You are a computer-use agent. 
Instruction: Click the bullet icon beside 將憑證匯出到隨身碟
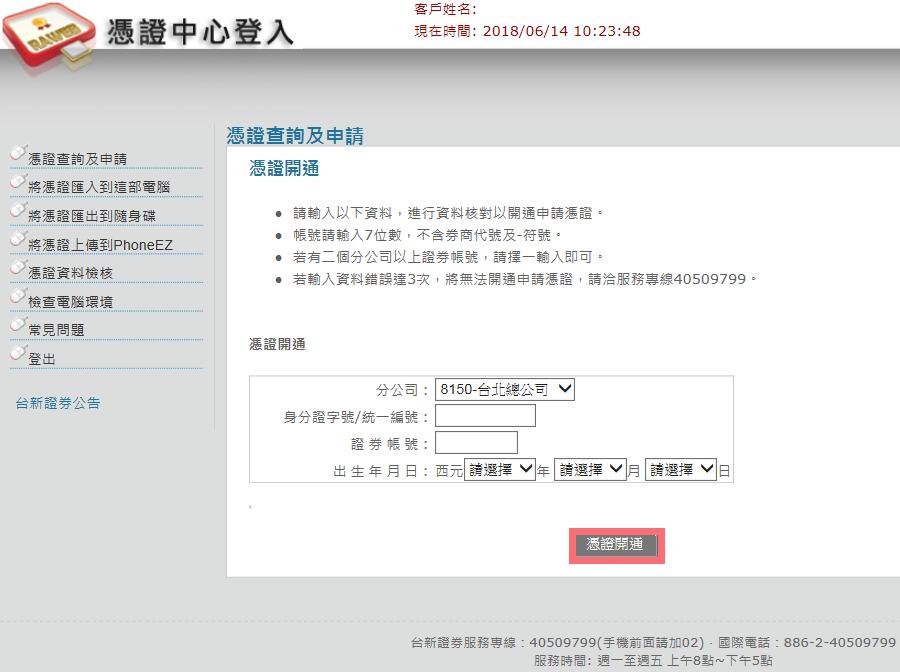point(18,211)
